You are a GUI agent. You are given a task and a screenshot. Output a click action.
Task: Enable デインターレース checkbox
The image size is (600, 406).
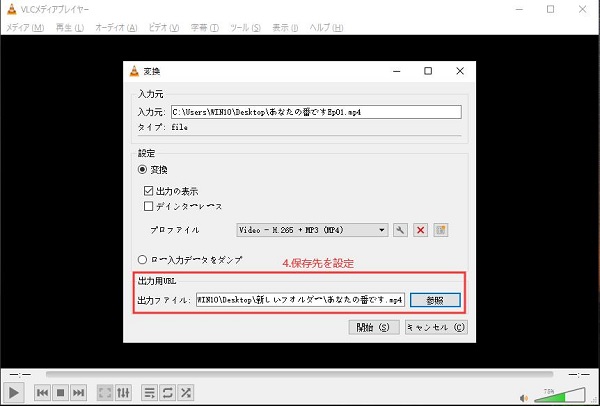[x=148, y=206]
